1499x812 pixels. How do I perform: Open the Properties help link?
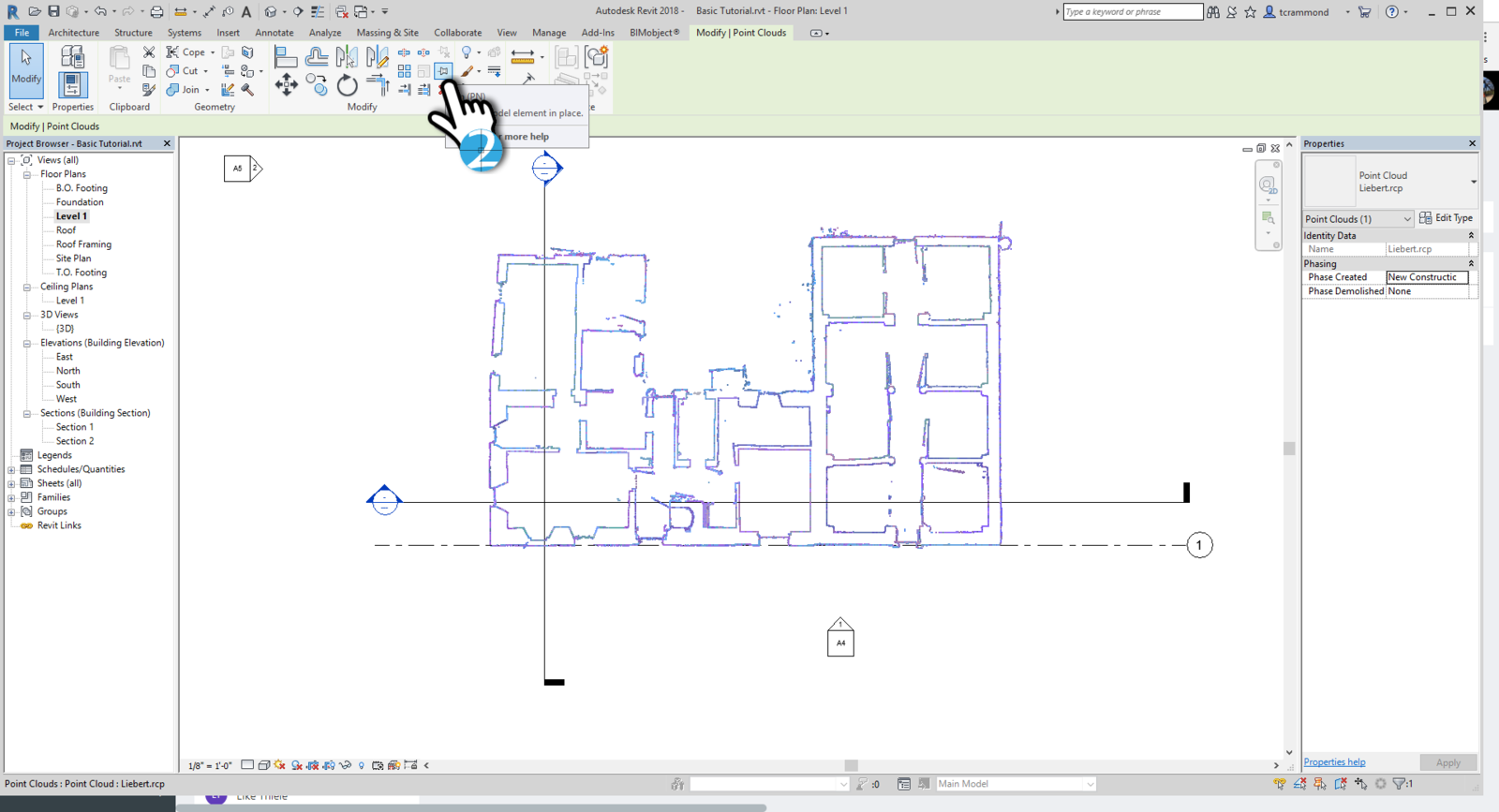(1334, 762)
